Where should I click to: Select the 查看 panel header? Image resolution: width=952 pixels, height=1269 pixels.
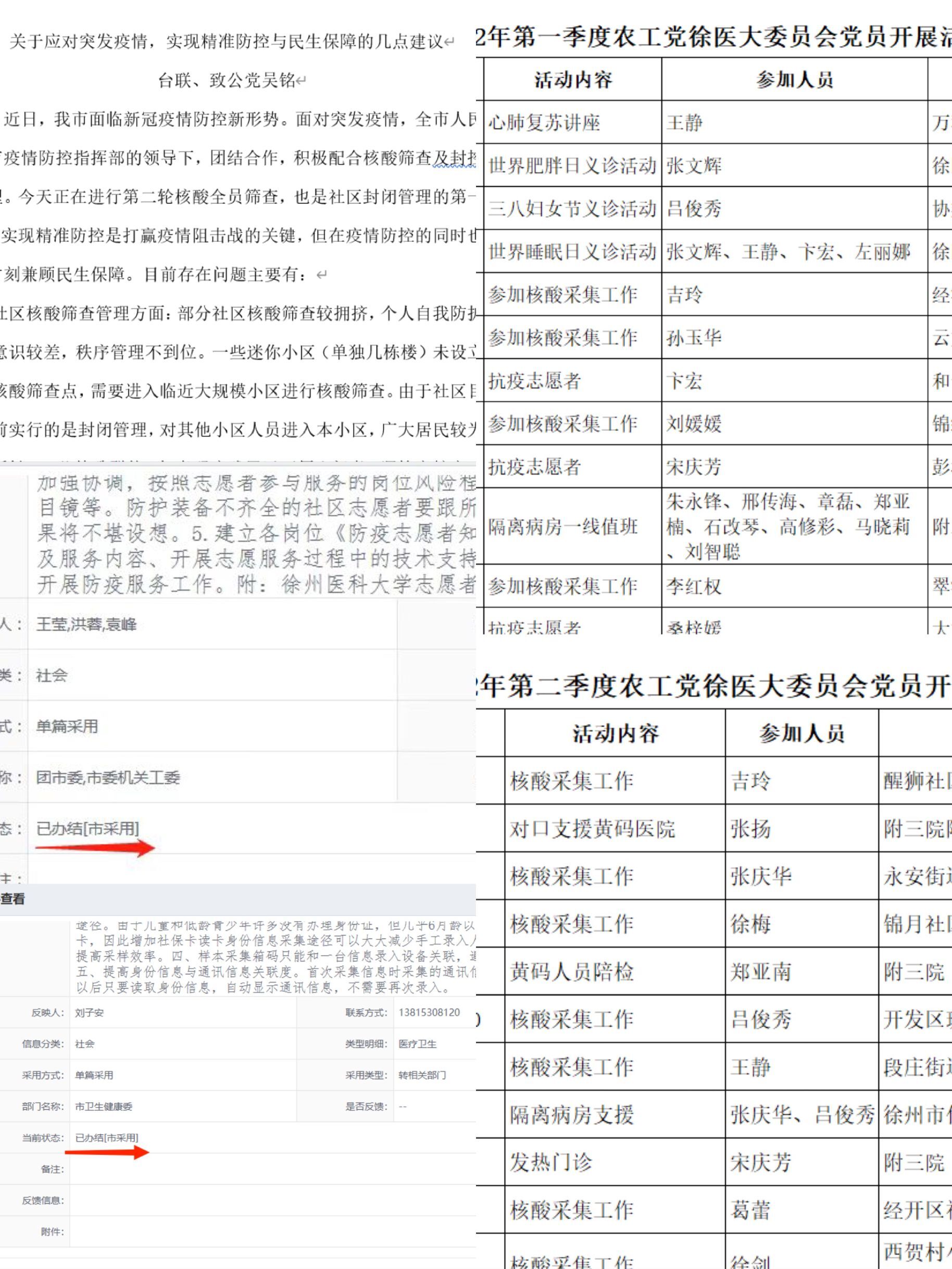[12, 899]
